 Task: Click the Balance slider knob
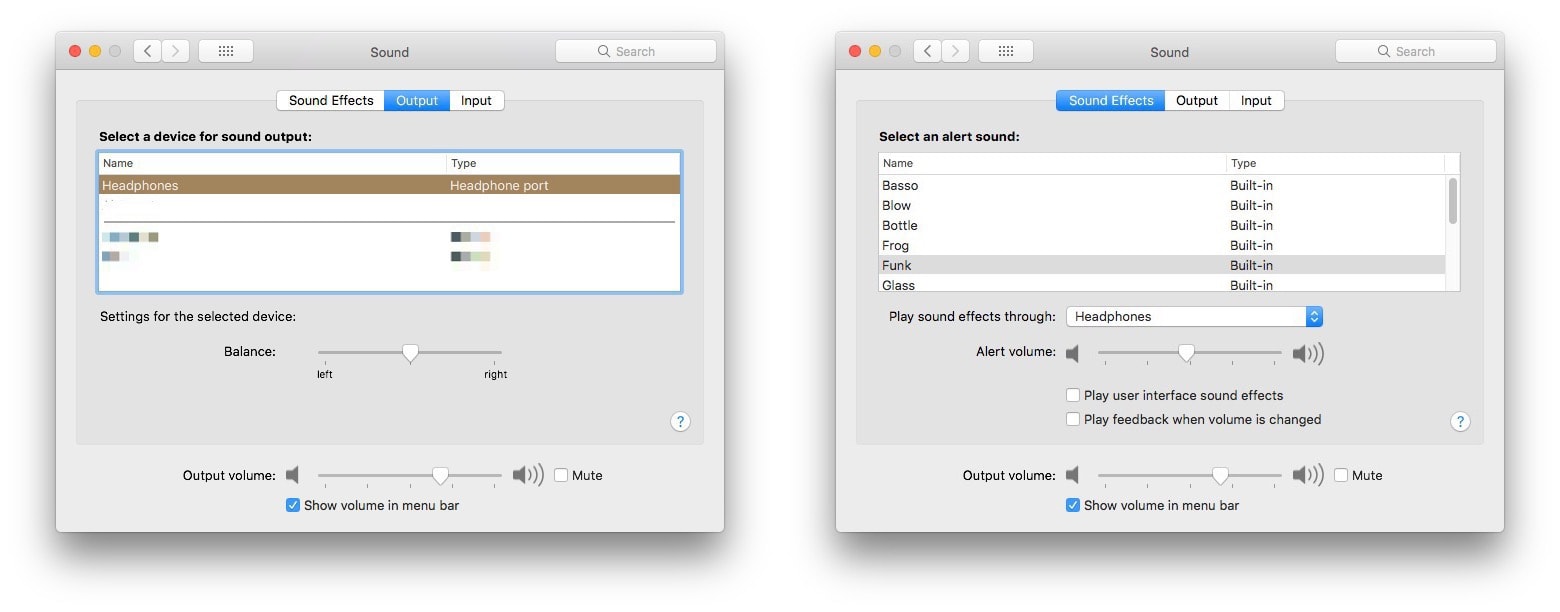click(410, 353)
